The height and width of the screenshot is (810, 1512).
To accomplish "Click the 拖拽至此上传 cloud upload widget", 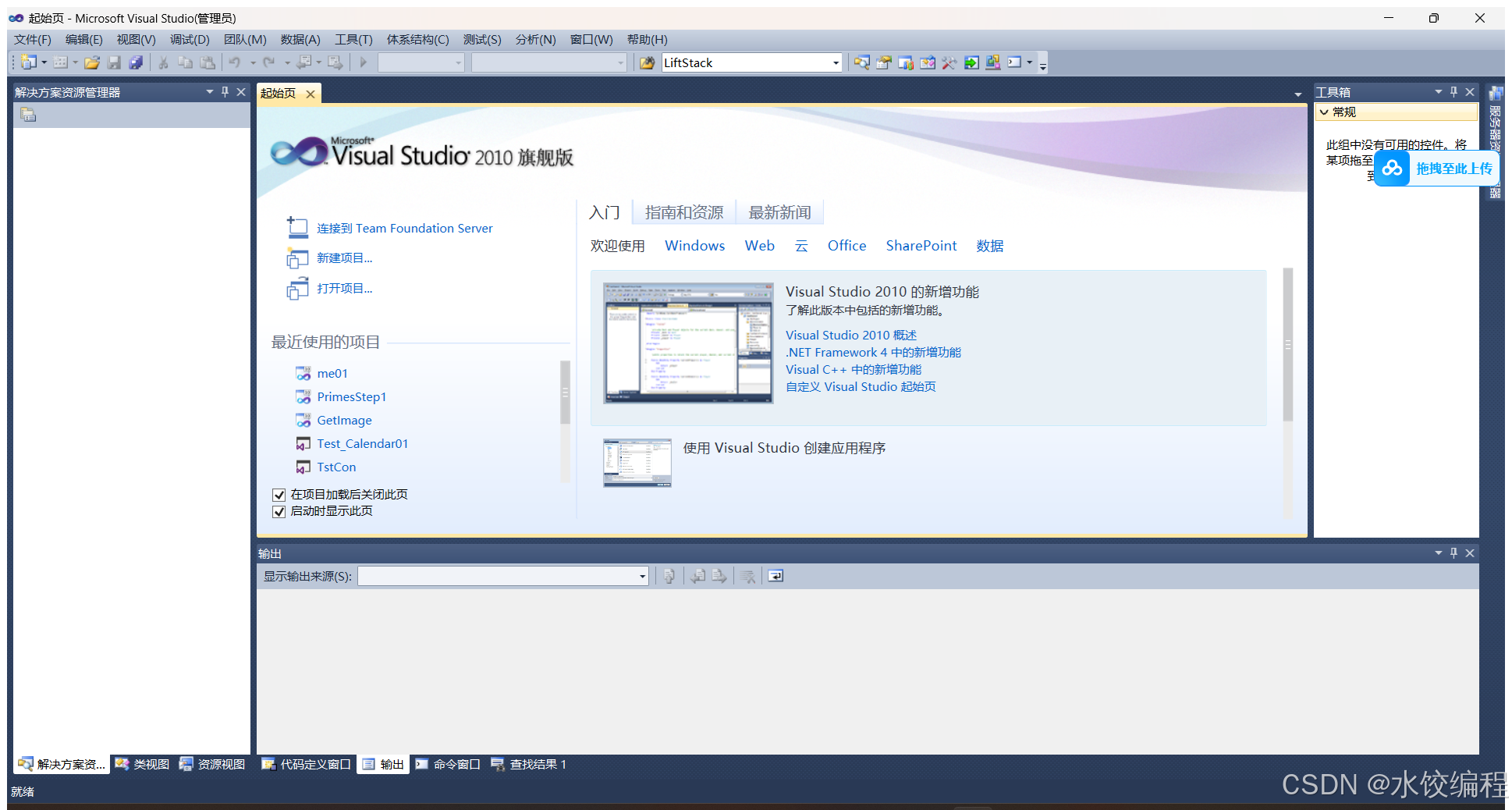I will tap(1436, 169).
